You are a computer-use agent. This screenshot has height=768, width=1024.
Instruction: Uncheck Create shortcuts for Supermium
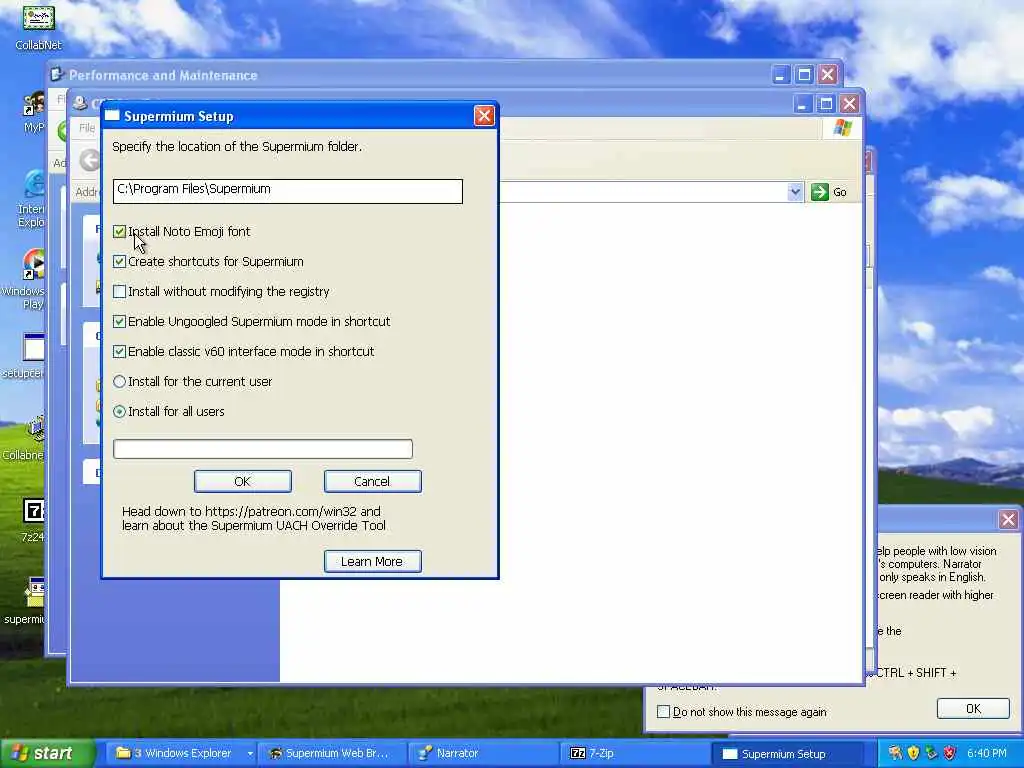tap(120, 262)
